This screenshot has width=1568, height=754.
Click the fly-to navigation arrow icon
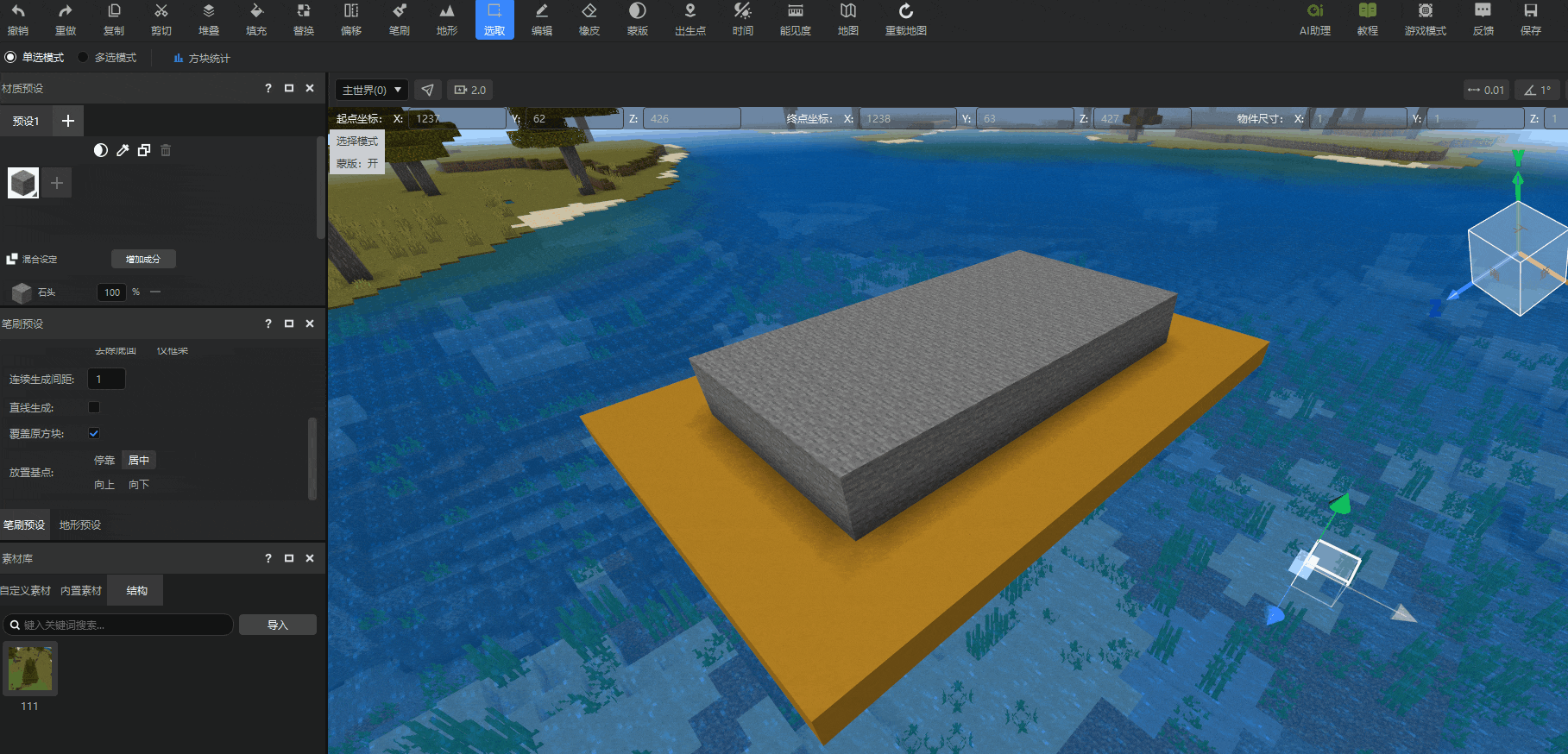tap(428, 90)
